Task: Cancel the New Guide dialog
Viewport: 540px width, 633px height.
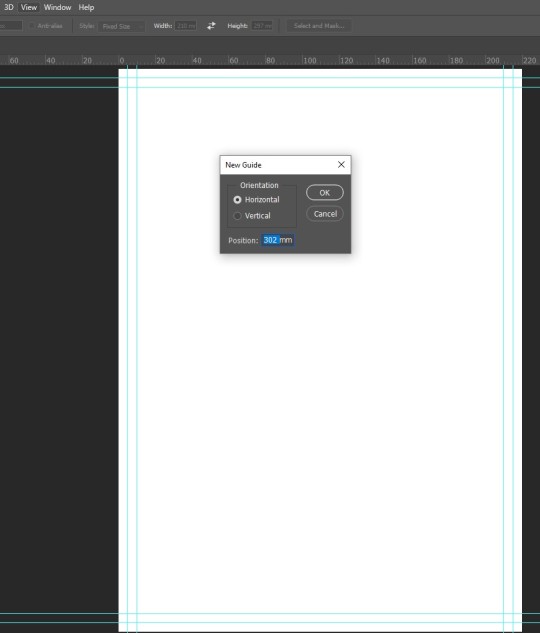Action: coord(325,214)
